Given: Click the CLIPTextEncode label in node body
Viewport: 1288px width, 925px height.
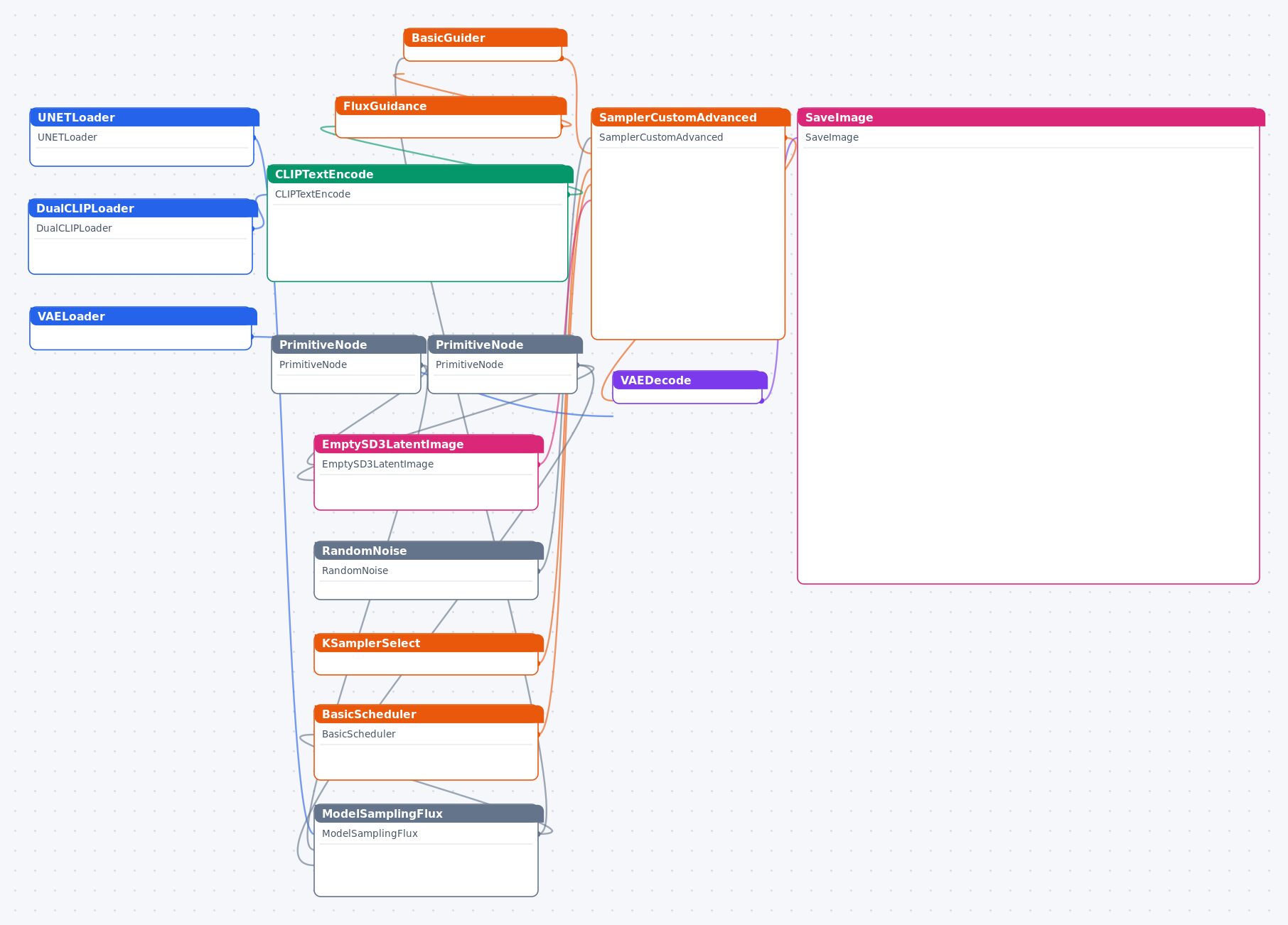Looking at the screenshot, I should [x=313, y=194].
